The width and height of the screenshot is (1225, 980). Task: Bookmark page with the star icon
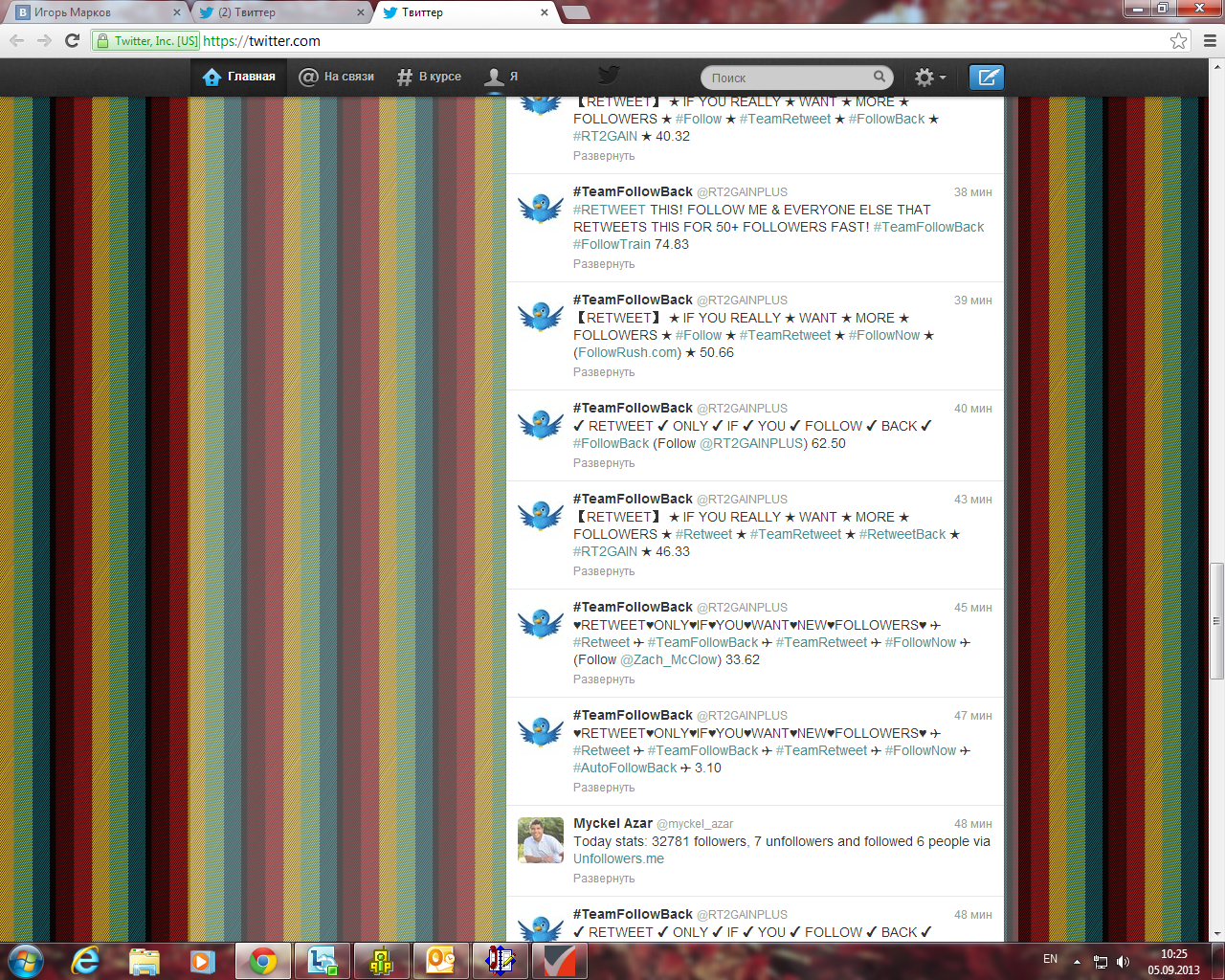tap(1178, 41)
